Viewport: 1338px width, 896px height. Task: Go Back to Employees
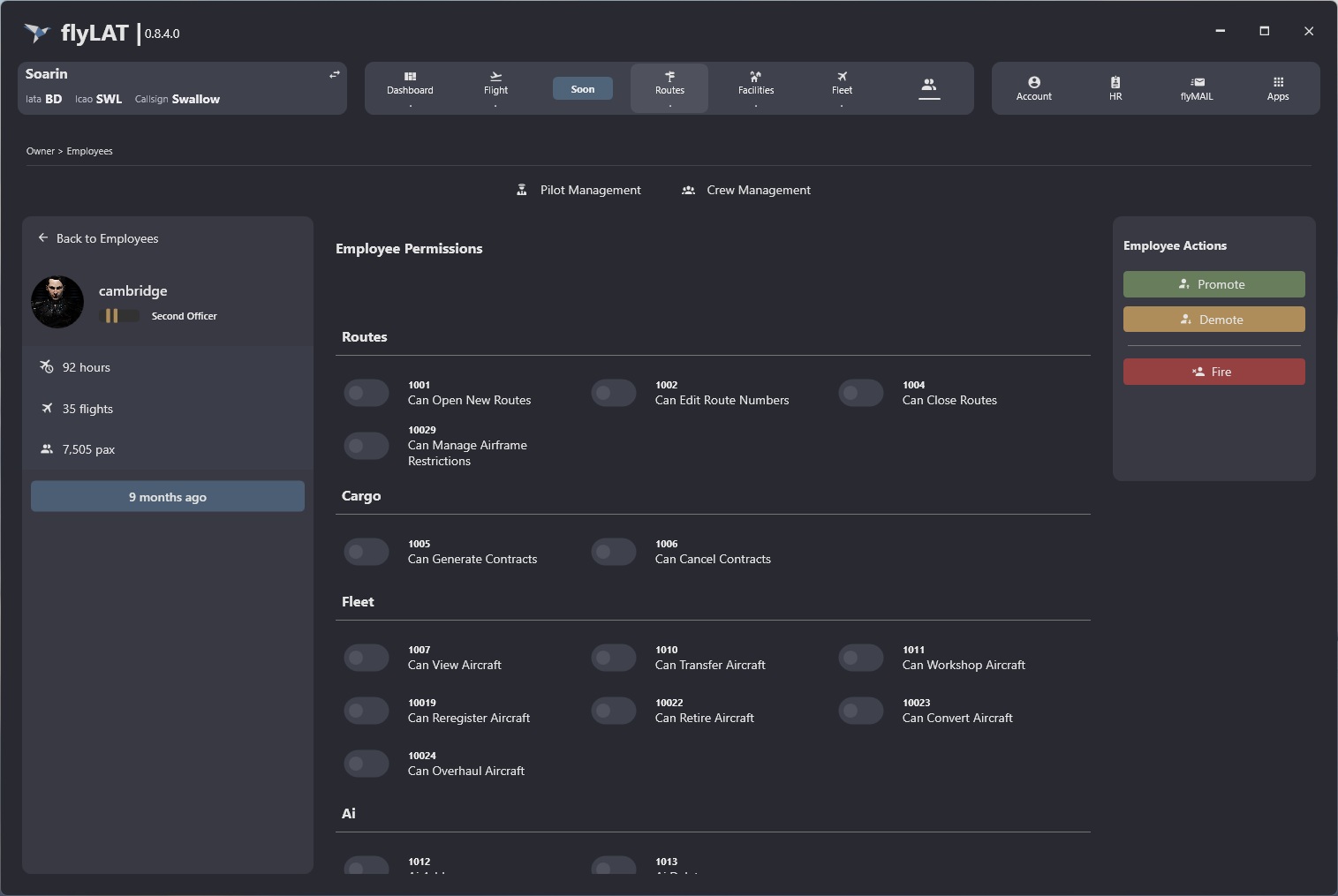coord(98,238)
